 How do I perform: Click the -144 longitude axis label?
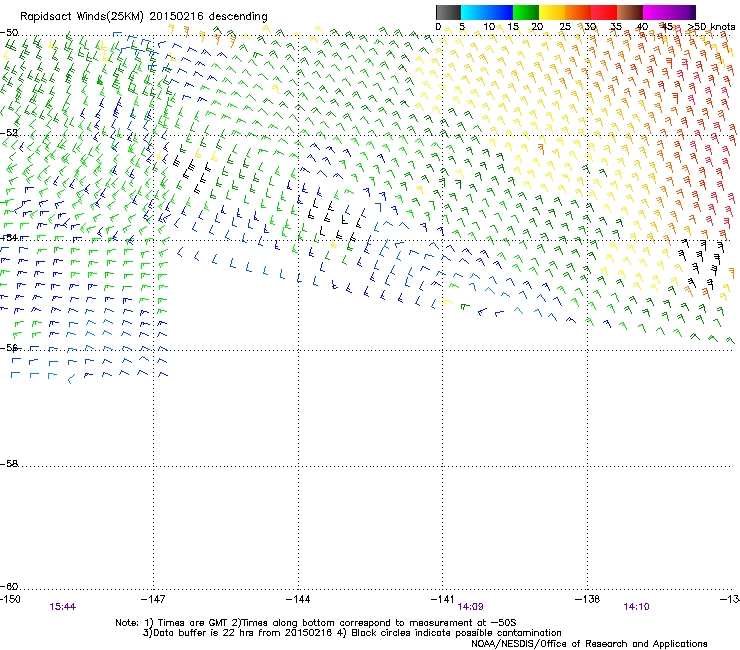(298, 599)
